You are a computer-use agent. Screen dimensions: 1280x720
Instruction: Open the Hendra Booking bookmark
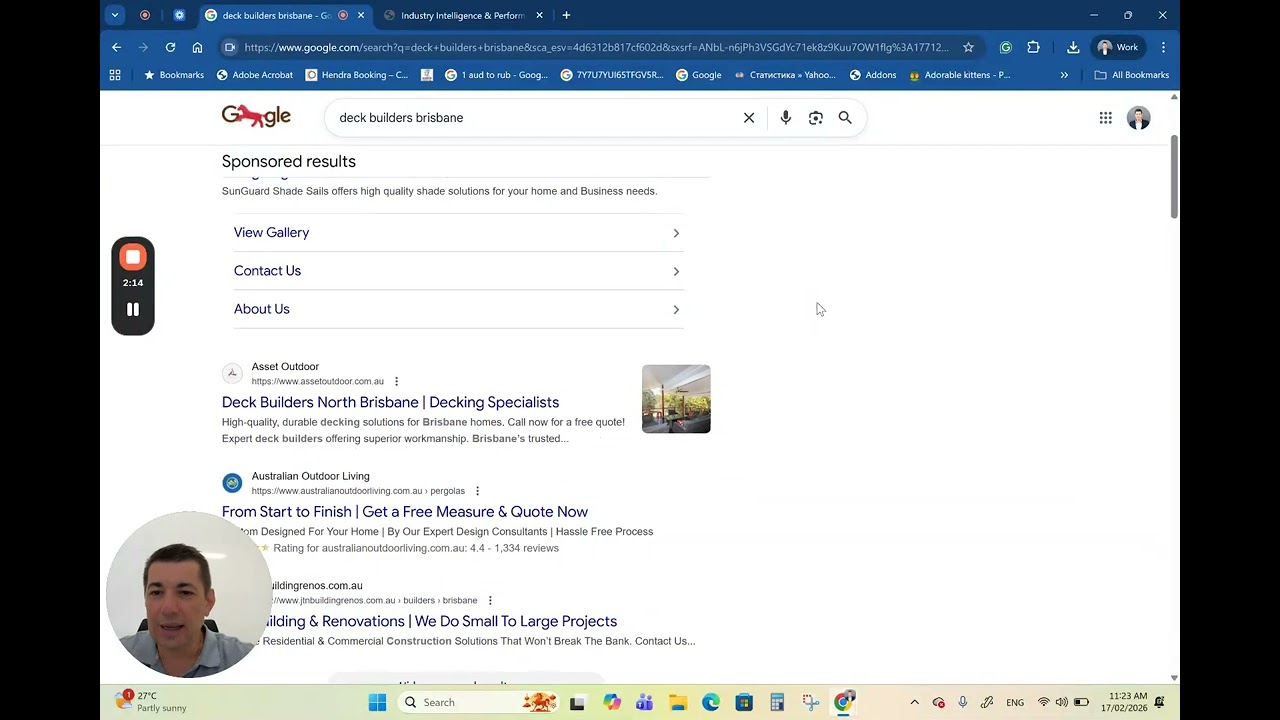point(357,75)
